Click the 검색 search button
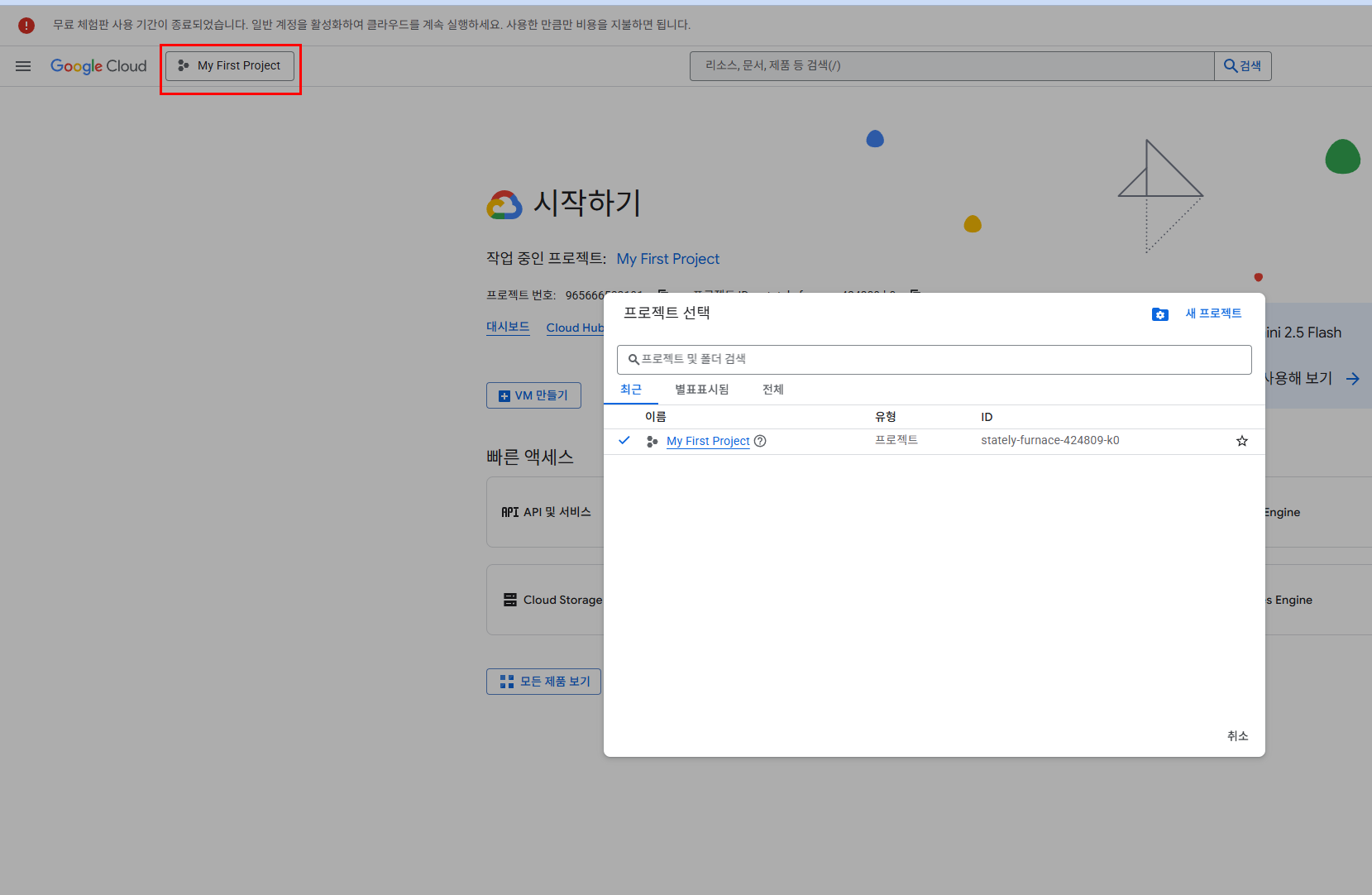 (x=1242, y=66)
